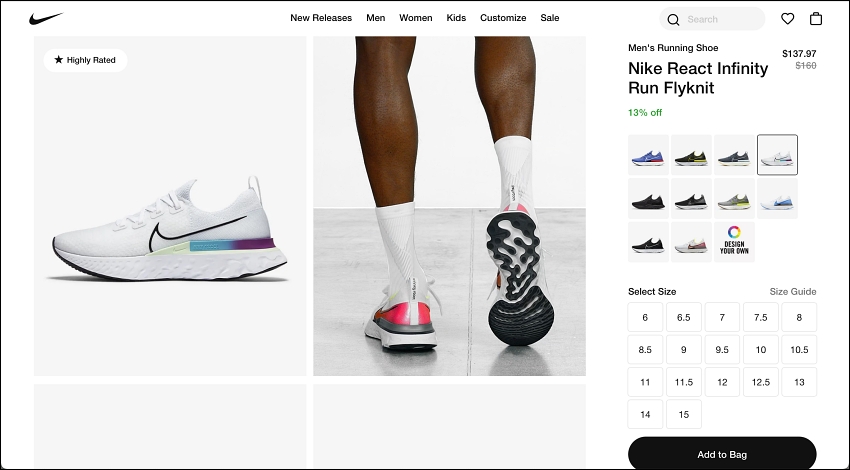850x470 pixels.
Task: Pick shoe size 11.5
Action: click(x=684, y=382)
